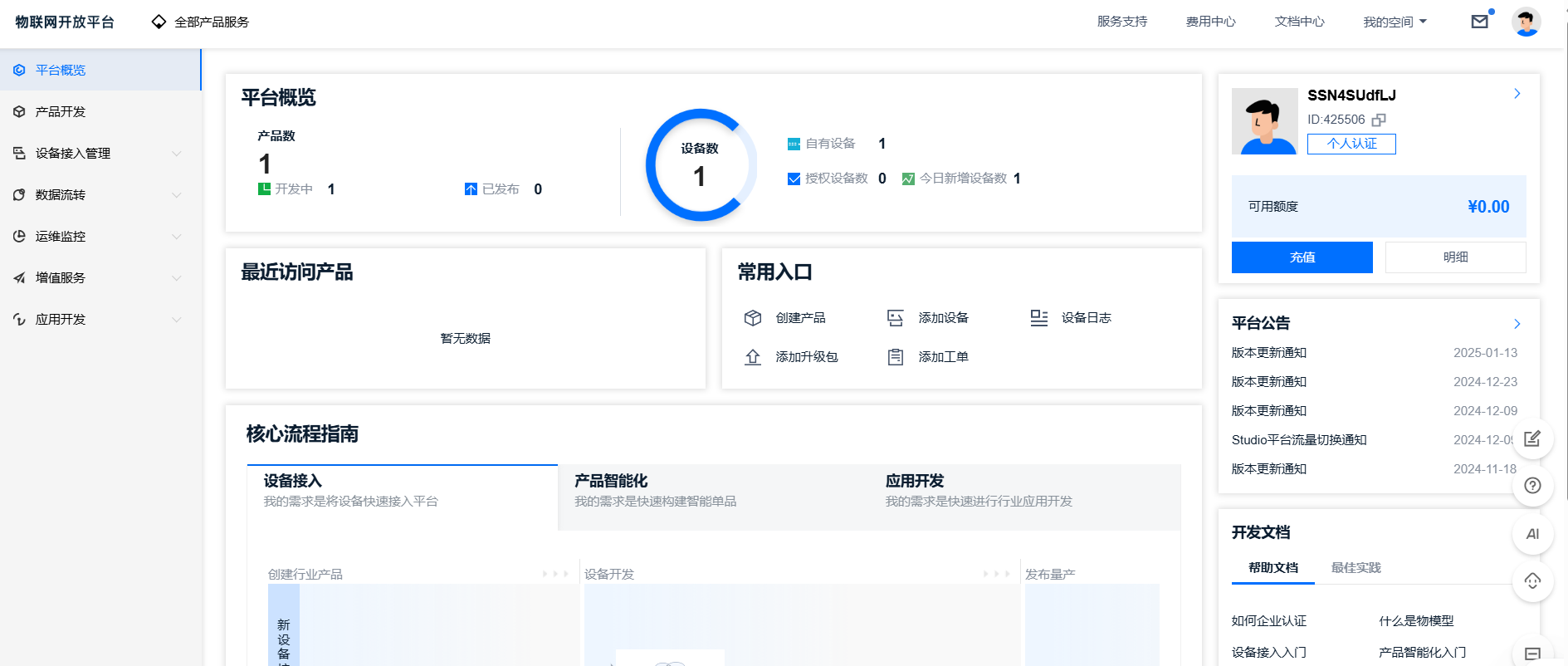Click the 个人认证 badge

click(1351, 144)
